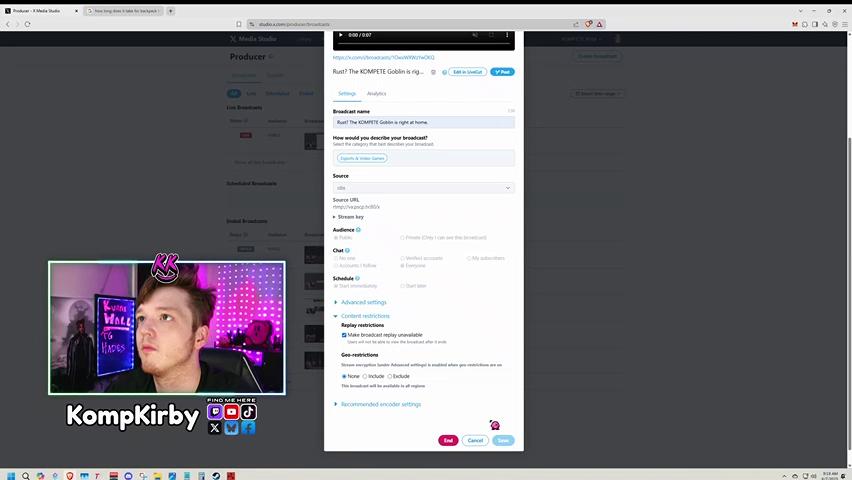Reload the page
Viewport: 852px width, 480px height.
(x=27, y=24)
